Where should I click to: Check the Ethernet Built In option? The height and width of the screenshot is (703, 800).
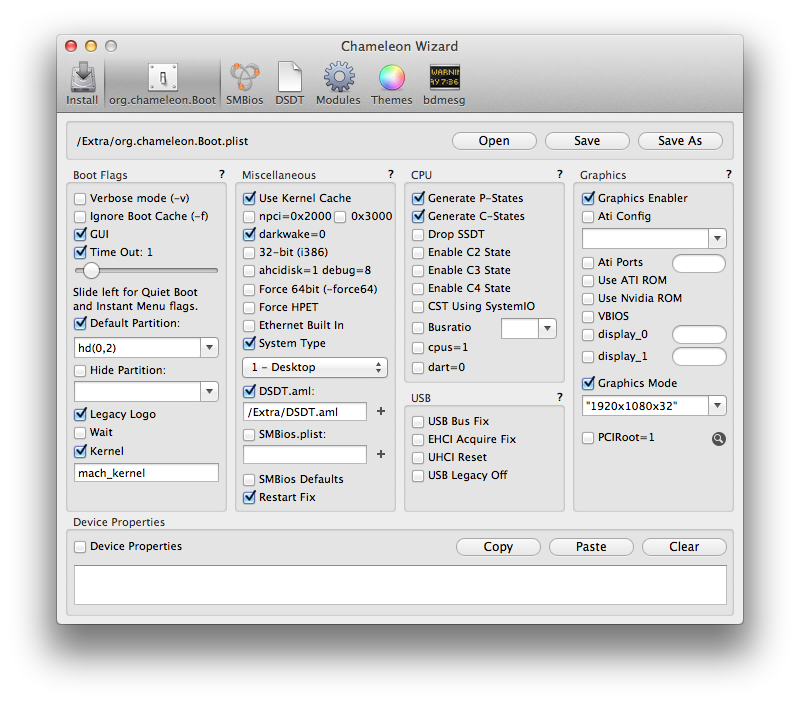point(249,325)
